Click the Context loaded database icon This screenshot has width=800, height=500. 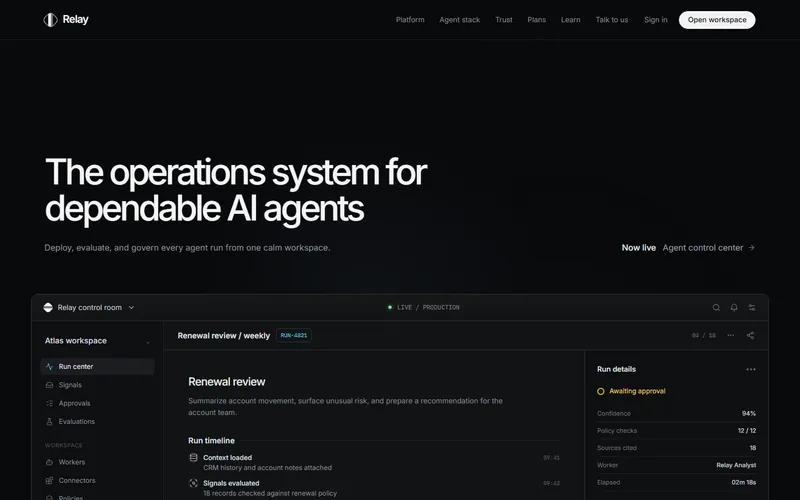(x=193, y=458)
